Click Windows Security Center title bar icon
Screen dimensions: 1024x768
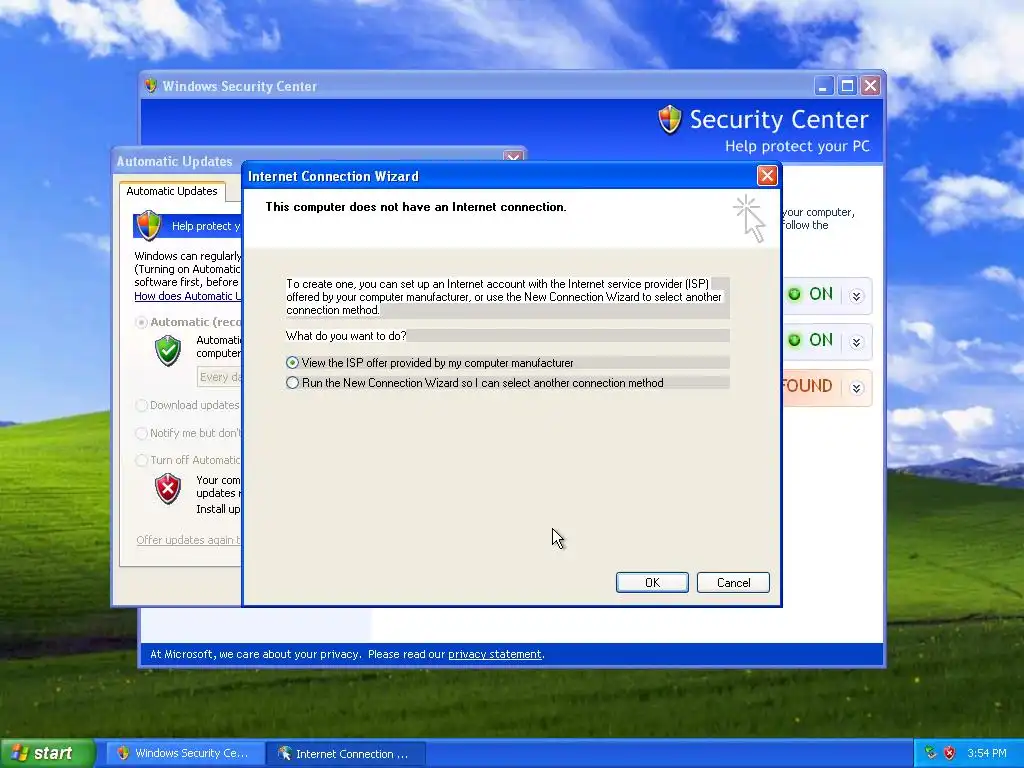tap(151, 86)
